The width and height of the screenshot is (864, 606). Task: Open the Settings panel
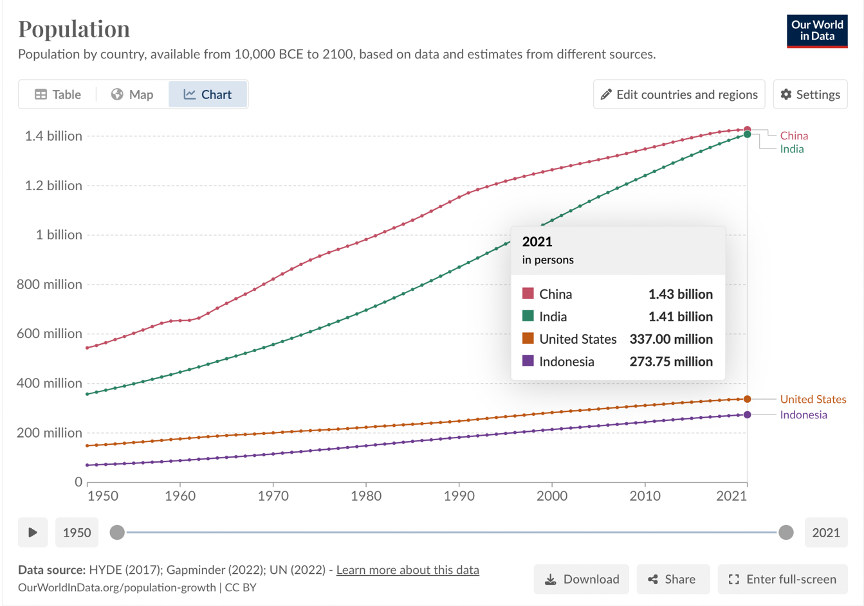(810, 94)
